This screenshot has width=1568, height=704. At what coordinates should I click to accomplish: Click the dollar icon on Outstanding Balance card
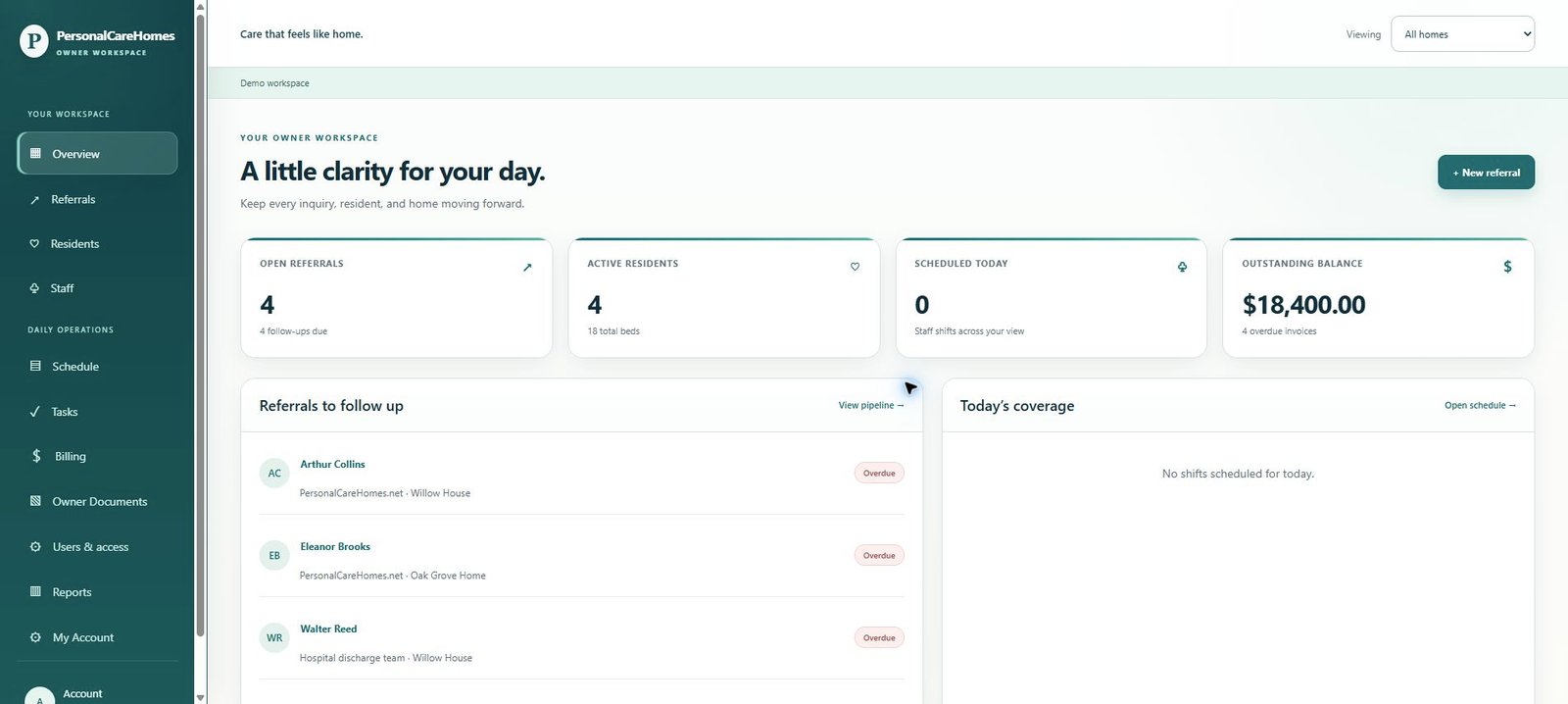coord(1507,267)
